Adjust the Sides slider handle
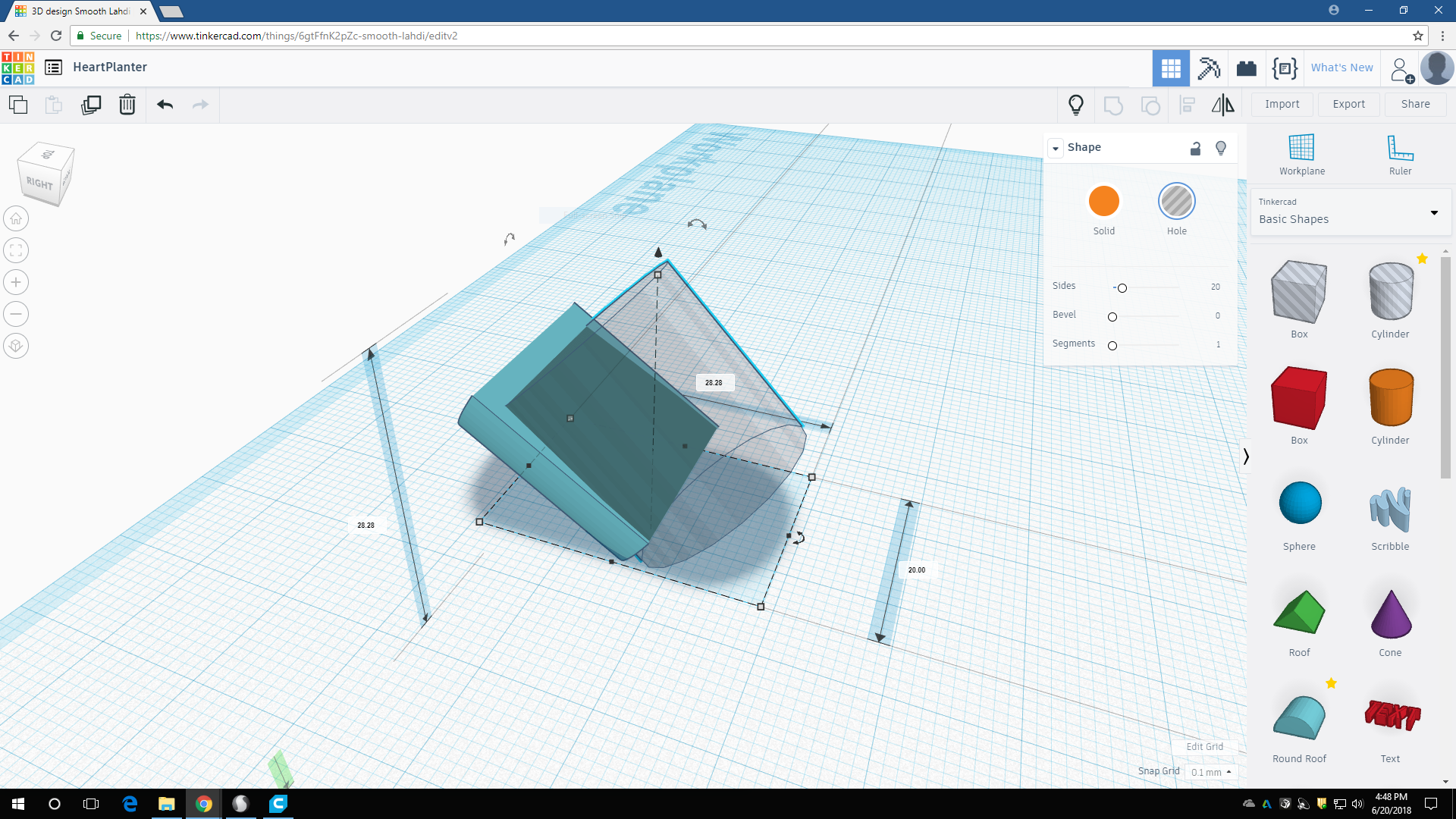Image resolution: width=1456 pixels, height=819 pixels. 1122,288
